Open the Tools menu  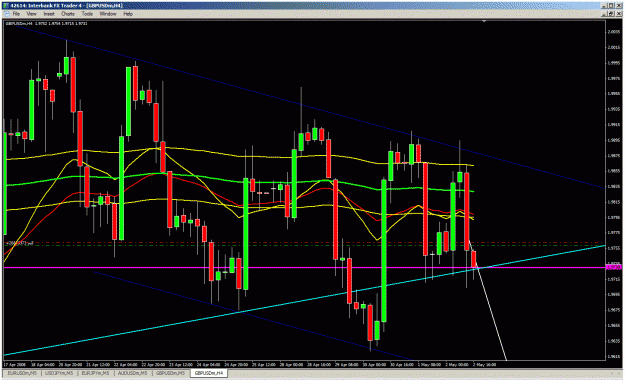pos(87,14)
